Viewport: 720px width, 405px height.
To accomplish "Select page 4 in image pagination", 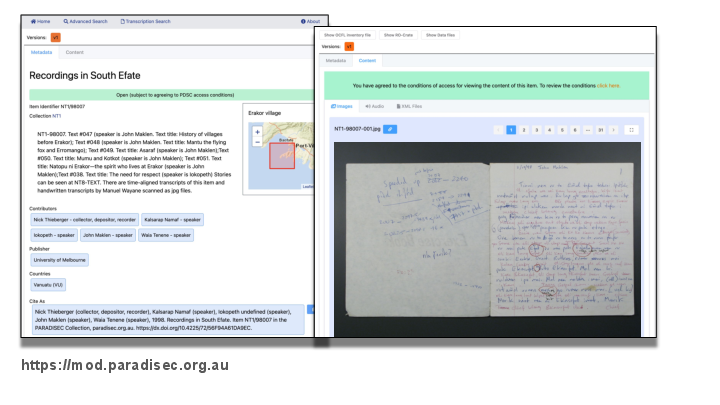I will (549, 130).
